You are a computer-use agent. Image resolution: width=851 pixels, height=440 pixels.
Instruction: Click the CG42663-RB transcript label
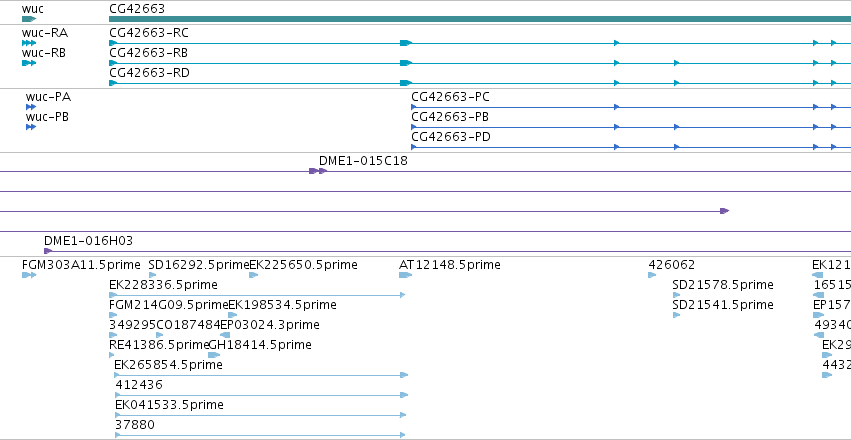[149, 53]
